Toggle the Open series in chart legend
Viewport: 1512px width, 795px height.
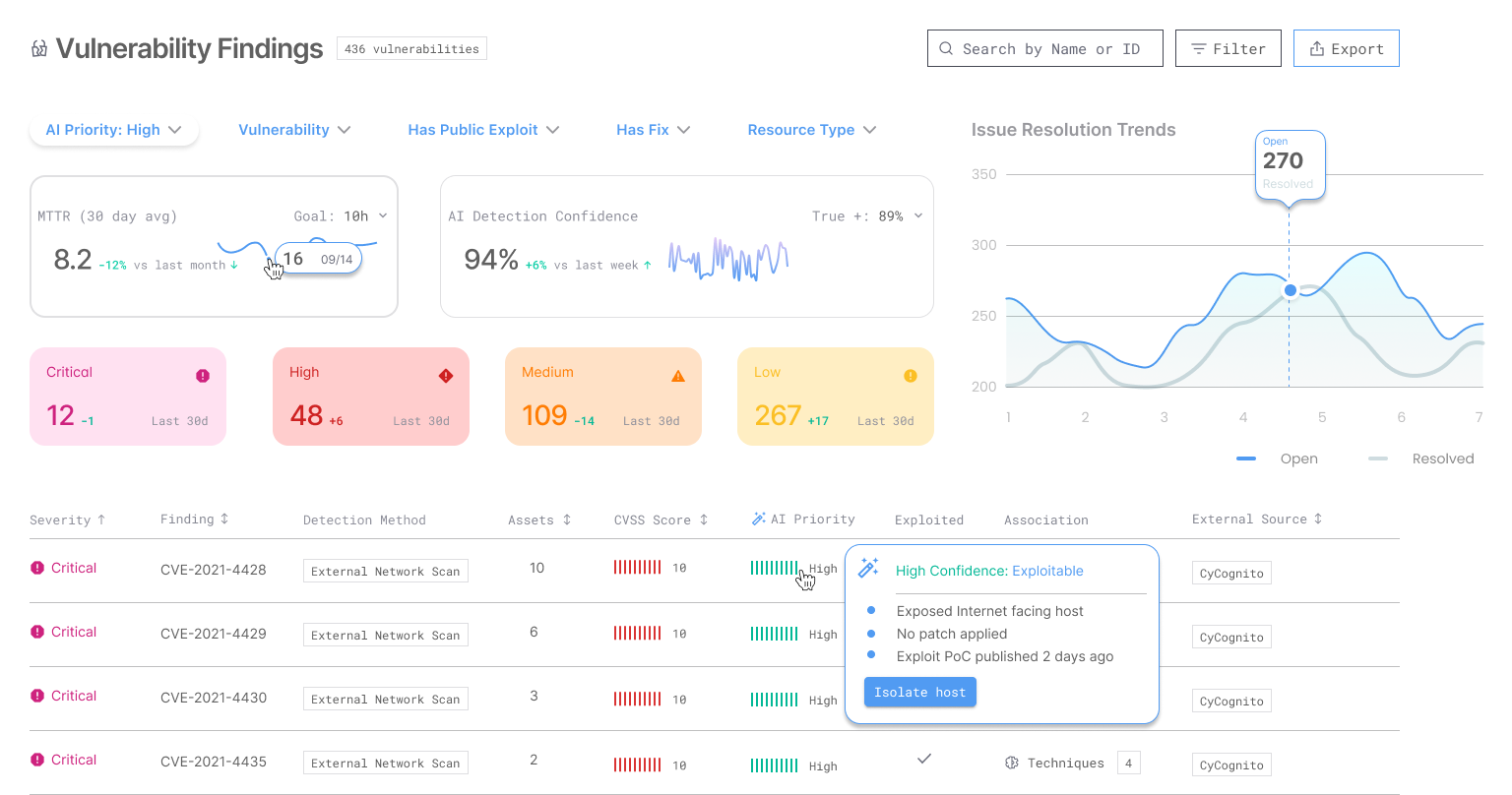point(1278,459)
